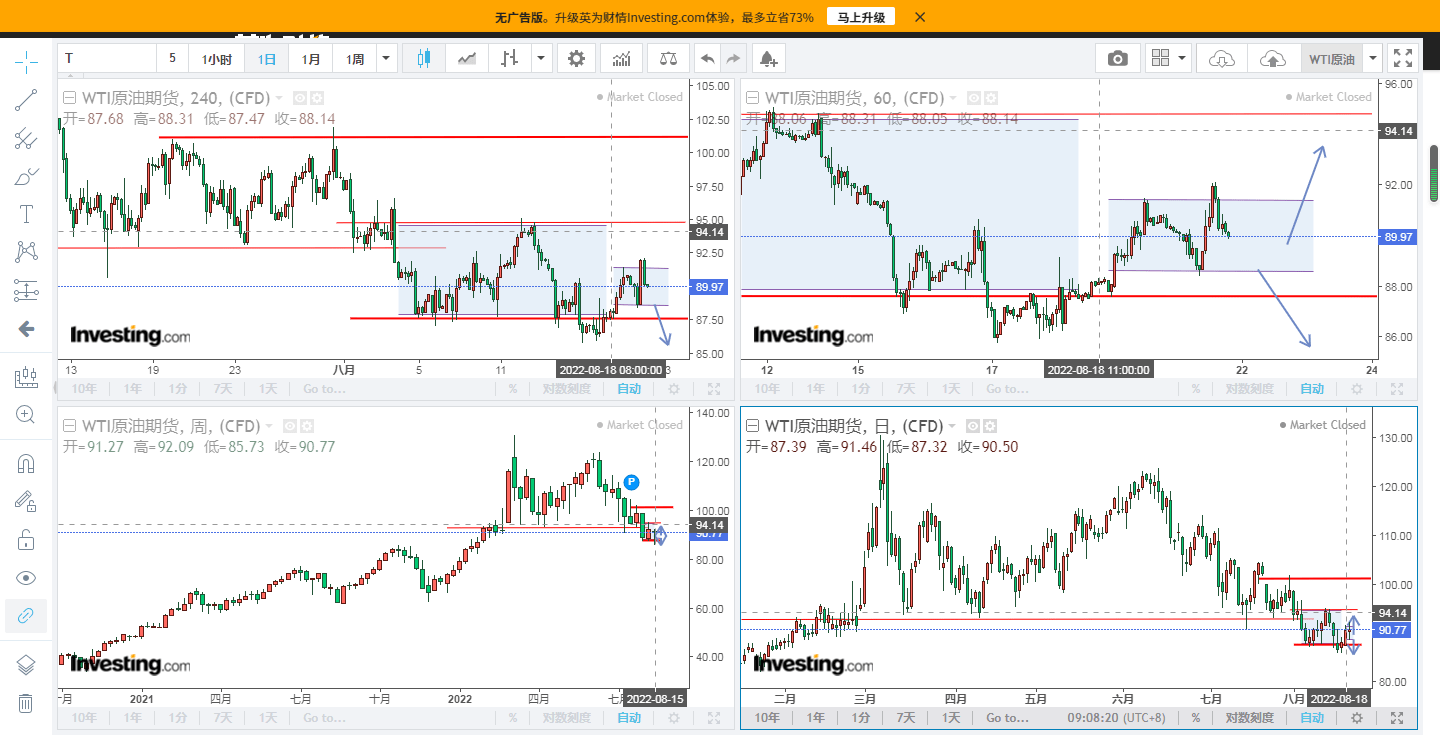Take a chart snapshot with camera icon

point(1118,59)
